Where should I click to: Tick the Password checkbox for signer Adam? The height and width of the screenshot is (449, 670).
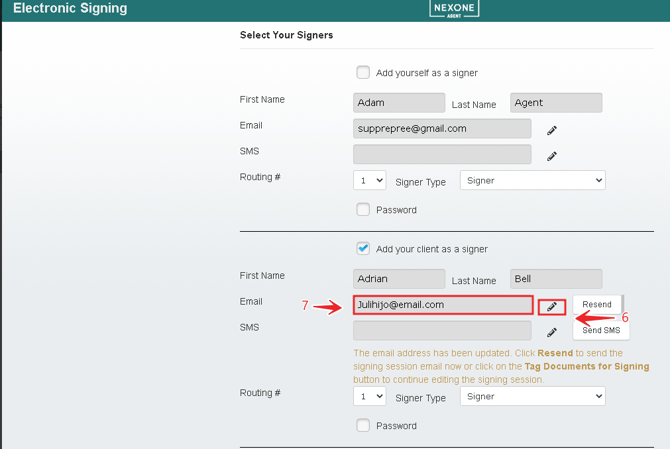(x=363, y=209)
